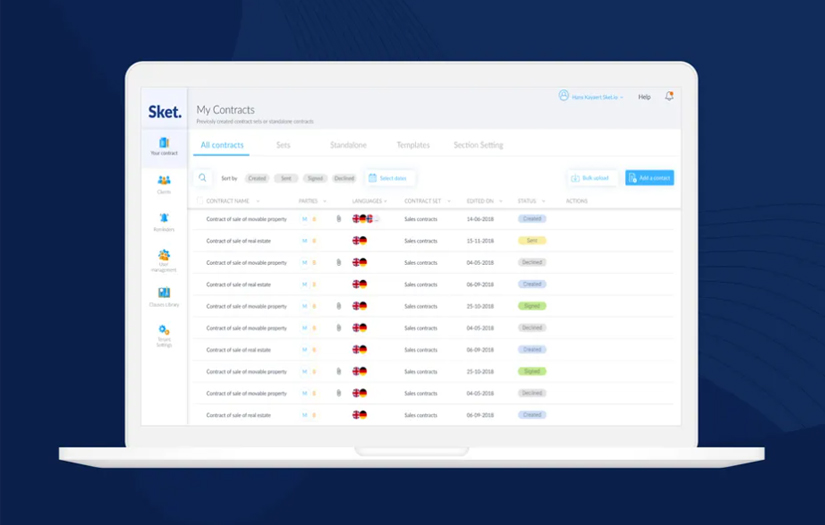The height and width of the screenshot is (525, 825).
Task: Open the Hans Kayaert account dropdown
Action: (597, 97)
